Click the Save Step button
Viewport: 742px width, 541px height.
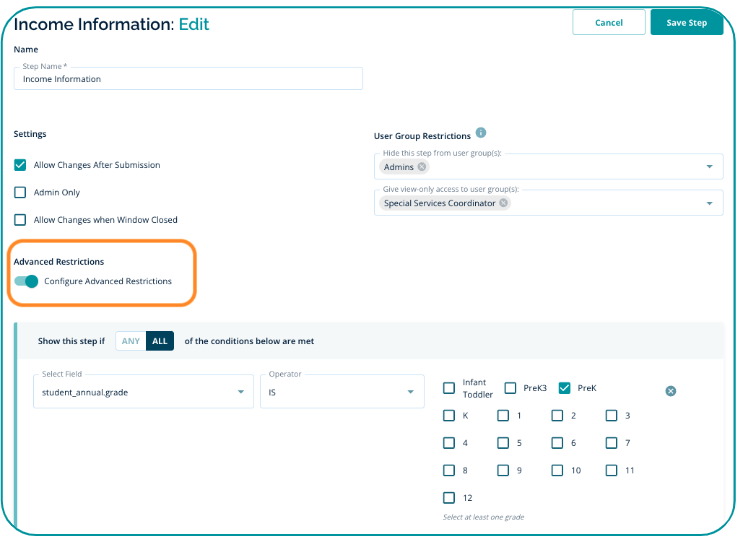point(686,22)
